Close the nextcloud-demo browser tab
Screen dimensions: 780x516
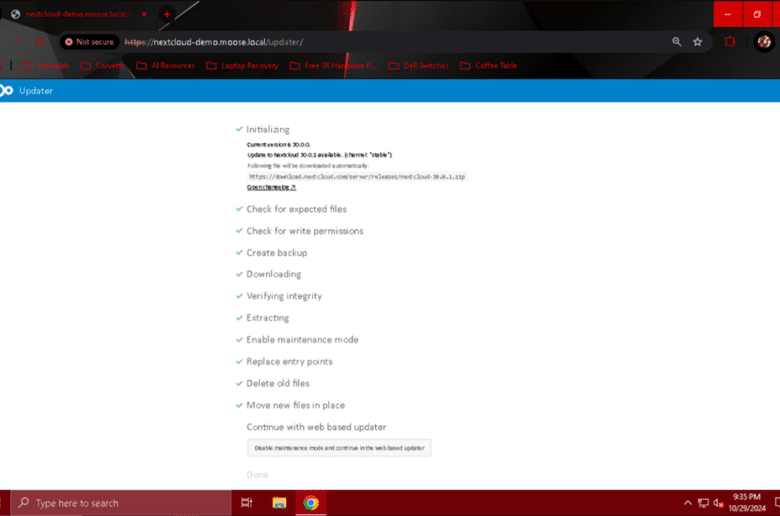pos(144,14)
